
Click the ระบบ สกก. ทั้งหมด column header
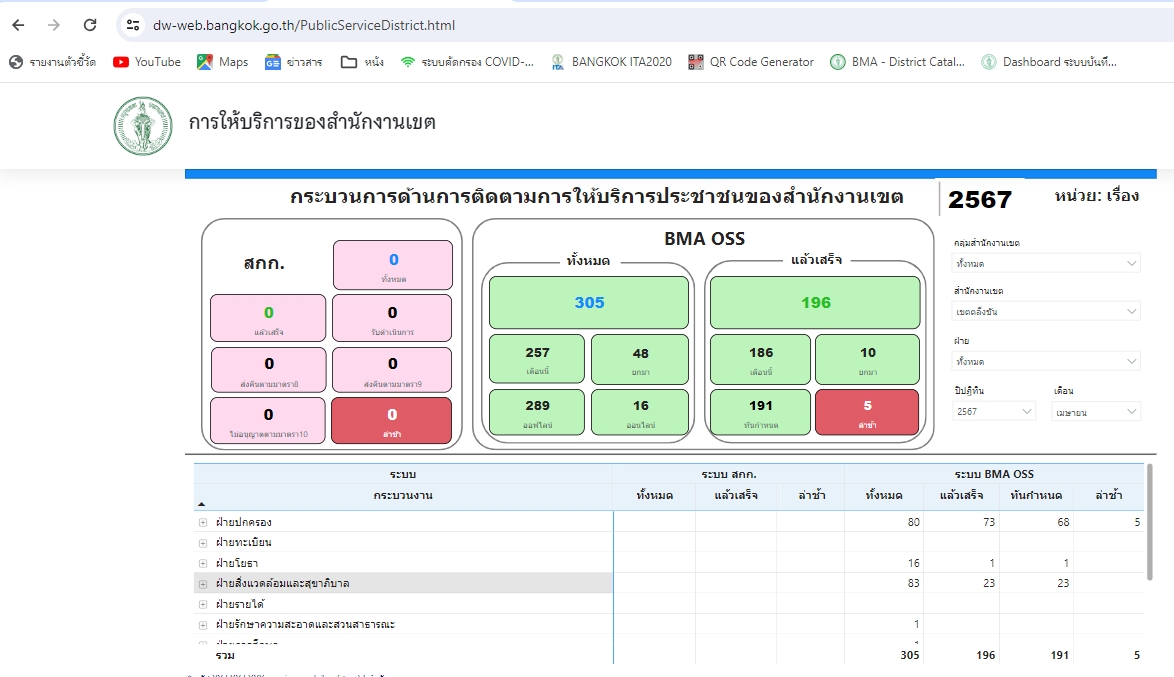click(x=654, y=495)
